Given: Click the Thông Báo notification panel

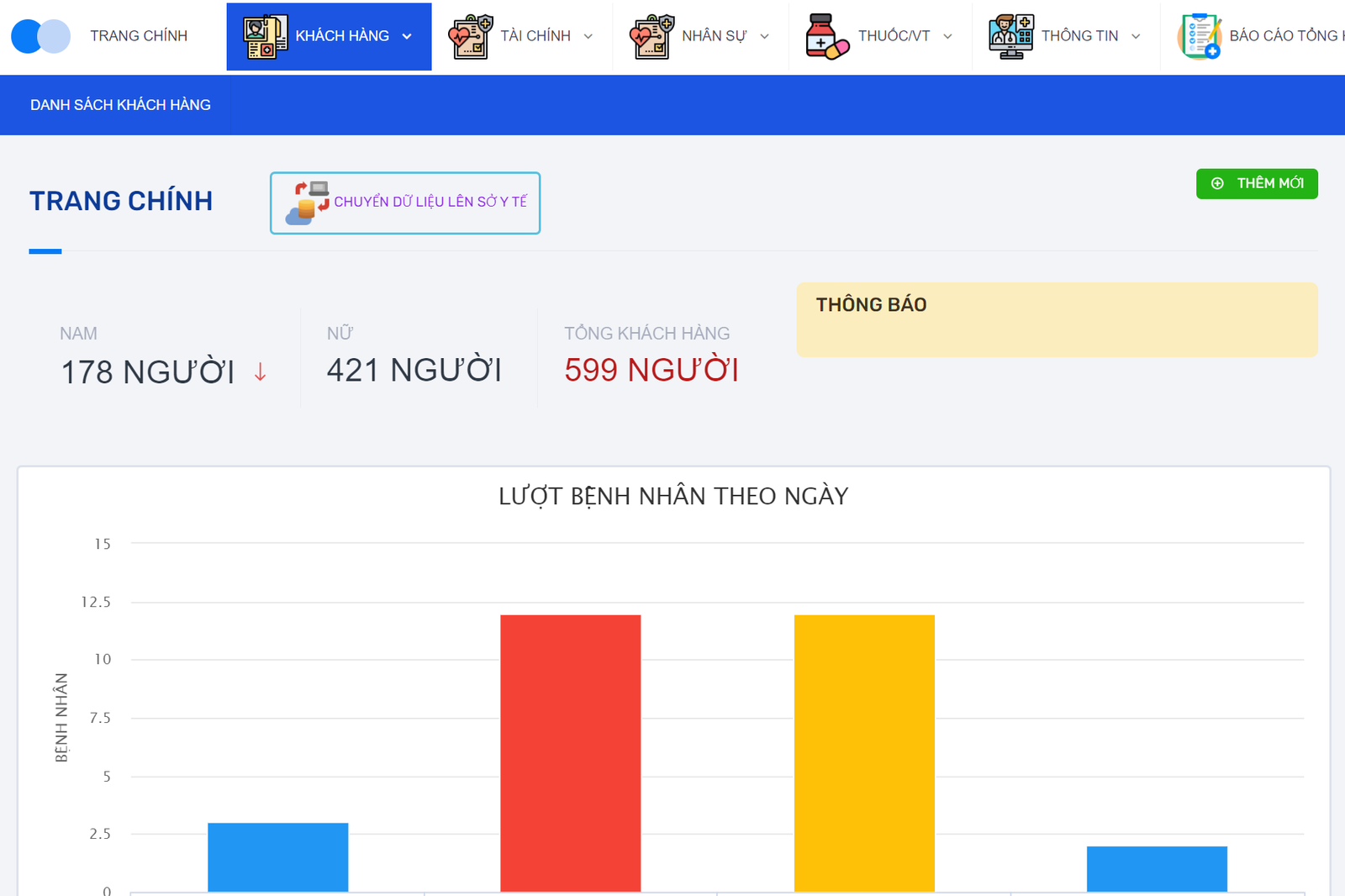Looking at the screenshot, I should (x=1057, y=319).
